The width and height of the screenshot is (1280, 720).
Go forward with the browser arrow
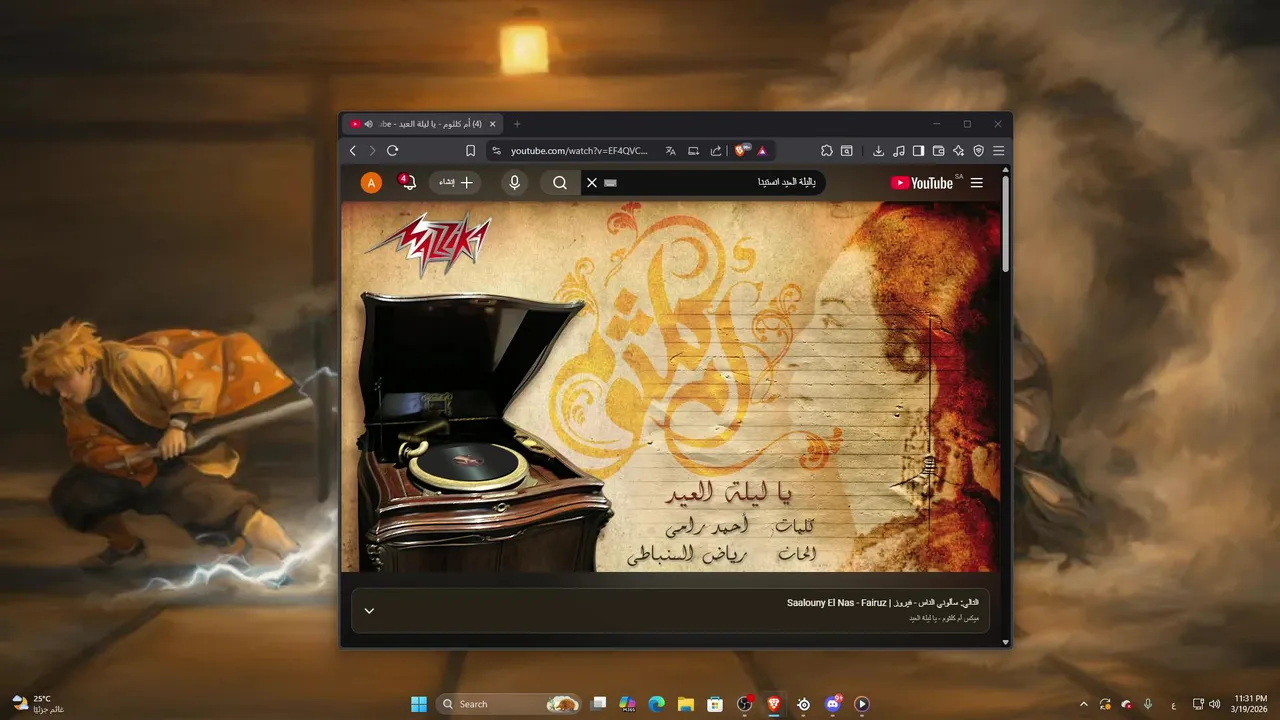372,151
